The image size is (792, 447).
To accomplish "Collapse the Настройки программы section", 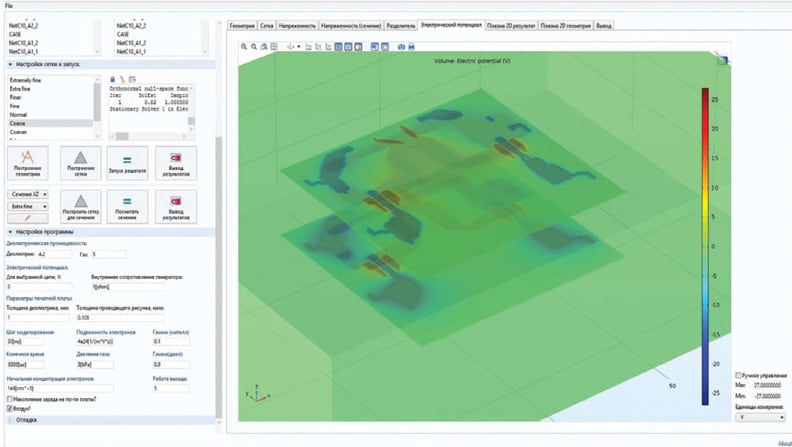I will click(x=10, y=232).
